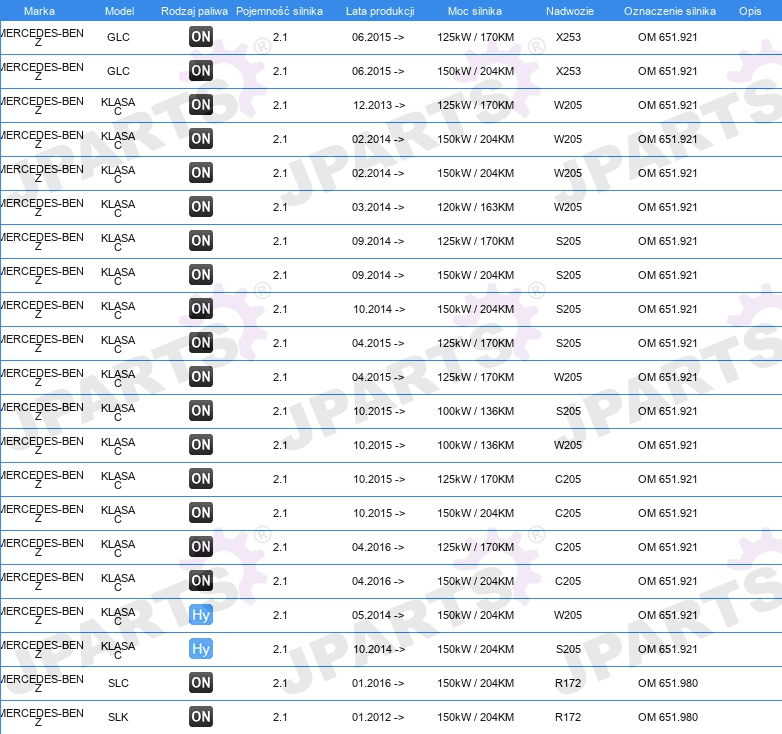Image resolution: width=782 pixels, height=734 pixels.
Task: Click the 100kW / 136KM cell in the W205 row
Action: pyautogui.click(x=475, y=445)
